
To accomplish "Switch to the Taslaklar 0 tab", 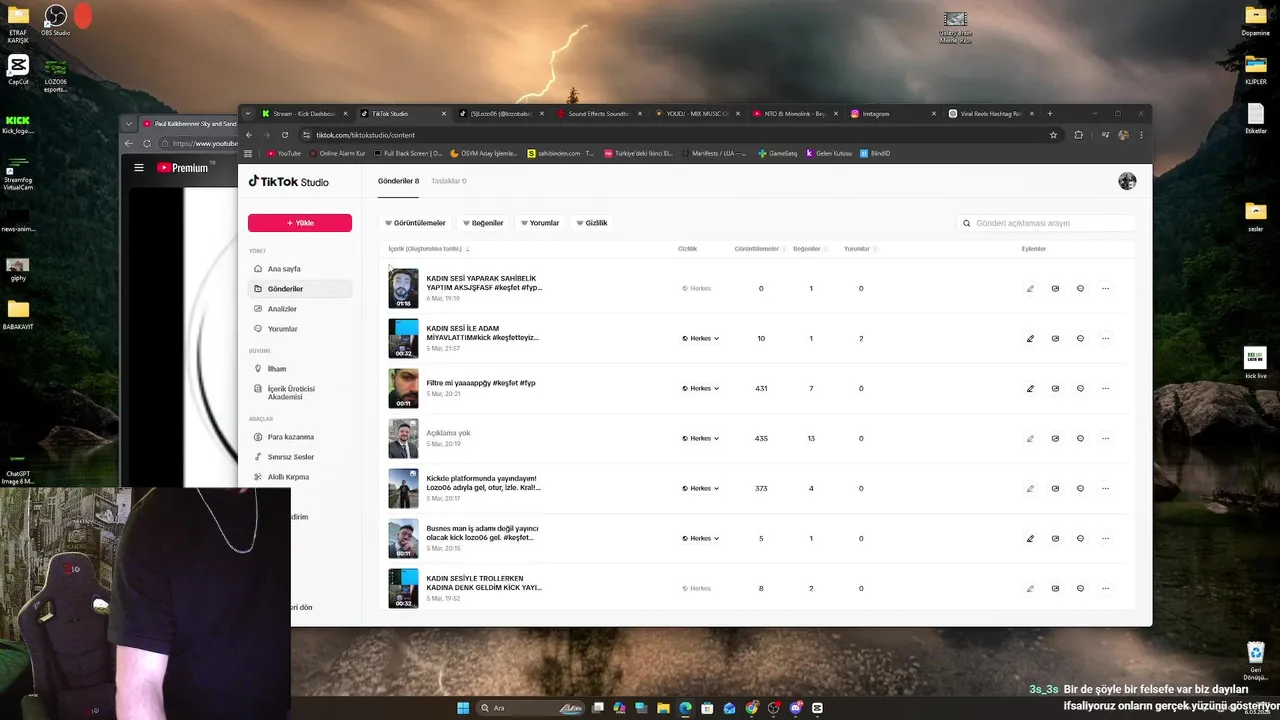I will pyautogui.click(x=449, y=181).
